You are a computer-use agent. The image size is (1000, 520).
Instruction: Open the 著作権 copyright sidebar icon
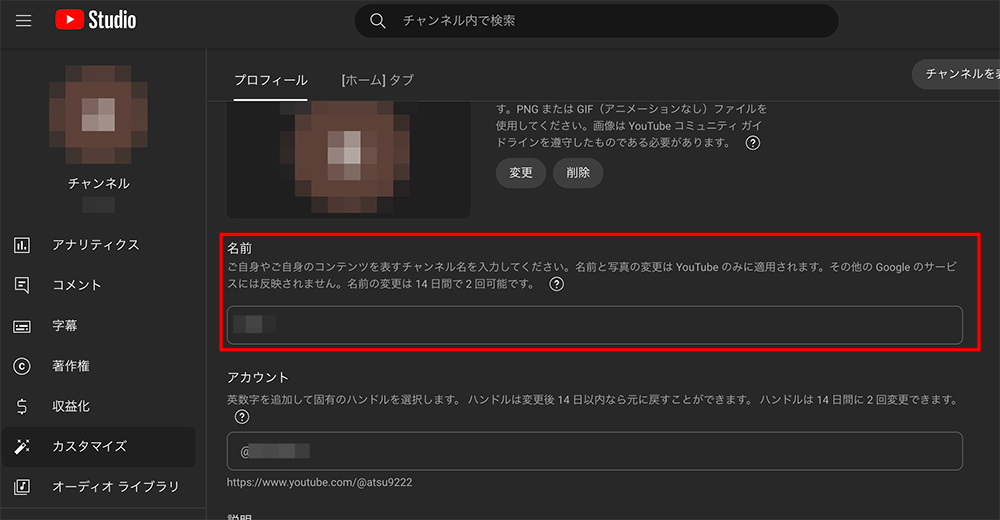coord(22,366)
